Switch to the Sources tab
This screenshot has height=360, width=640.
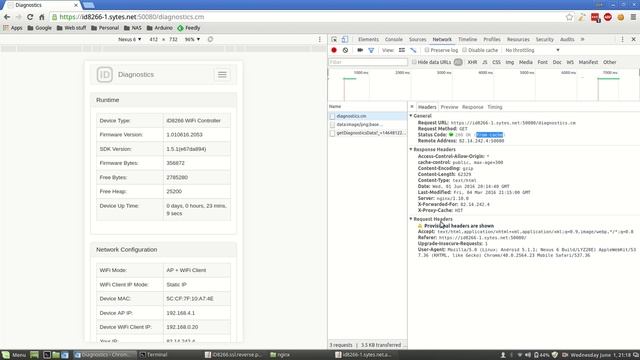418,40
